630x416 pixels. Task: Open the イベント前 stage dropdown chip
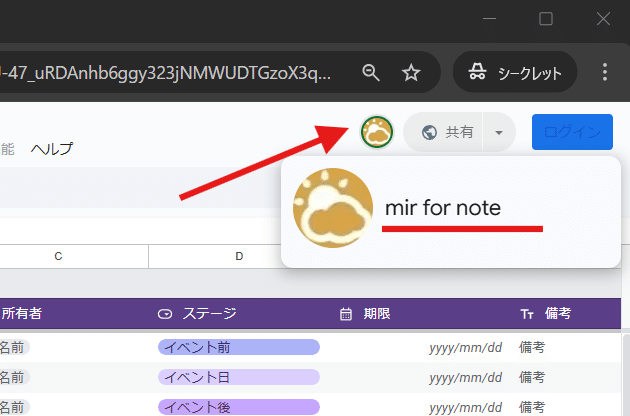[x=239, y=347]
